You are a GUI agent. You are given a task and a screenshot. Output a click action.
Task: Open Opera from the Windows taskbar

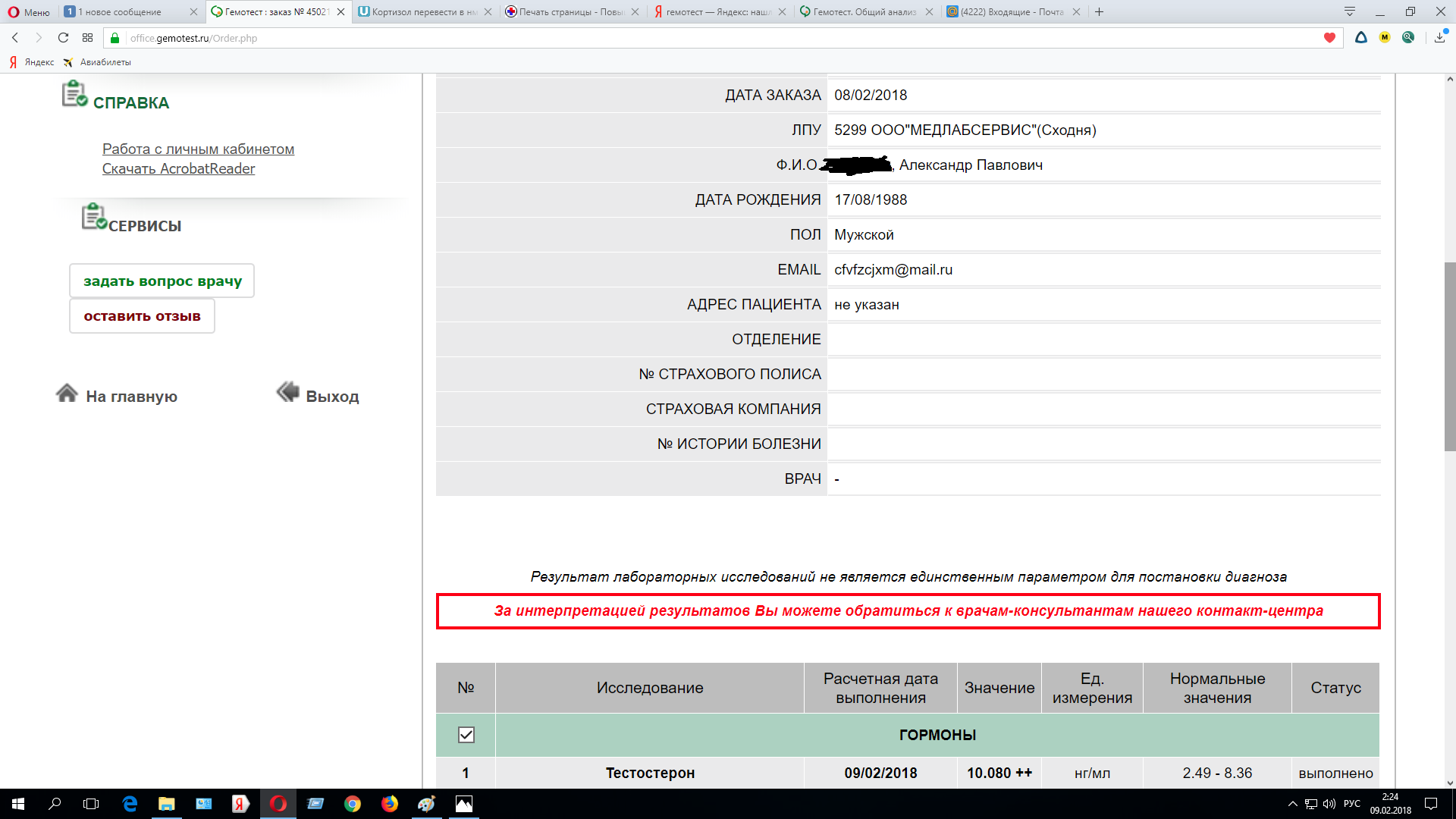[278, 804]
